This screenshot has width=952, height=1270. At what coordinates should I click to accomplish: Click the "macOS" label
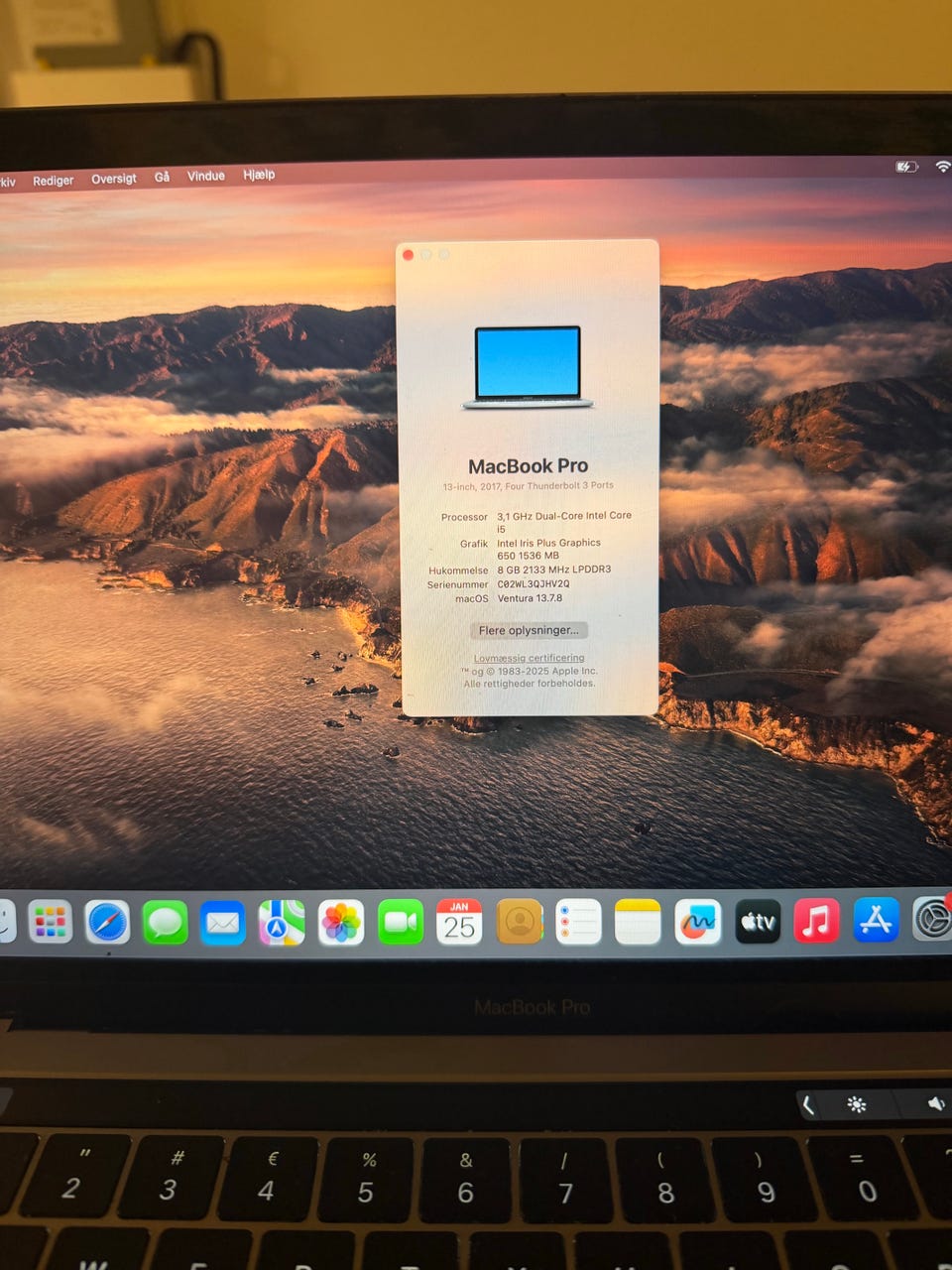coord(472,598)
